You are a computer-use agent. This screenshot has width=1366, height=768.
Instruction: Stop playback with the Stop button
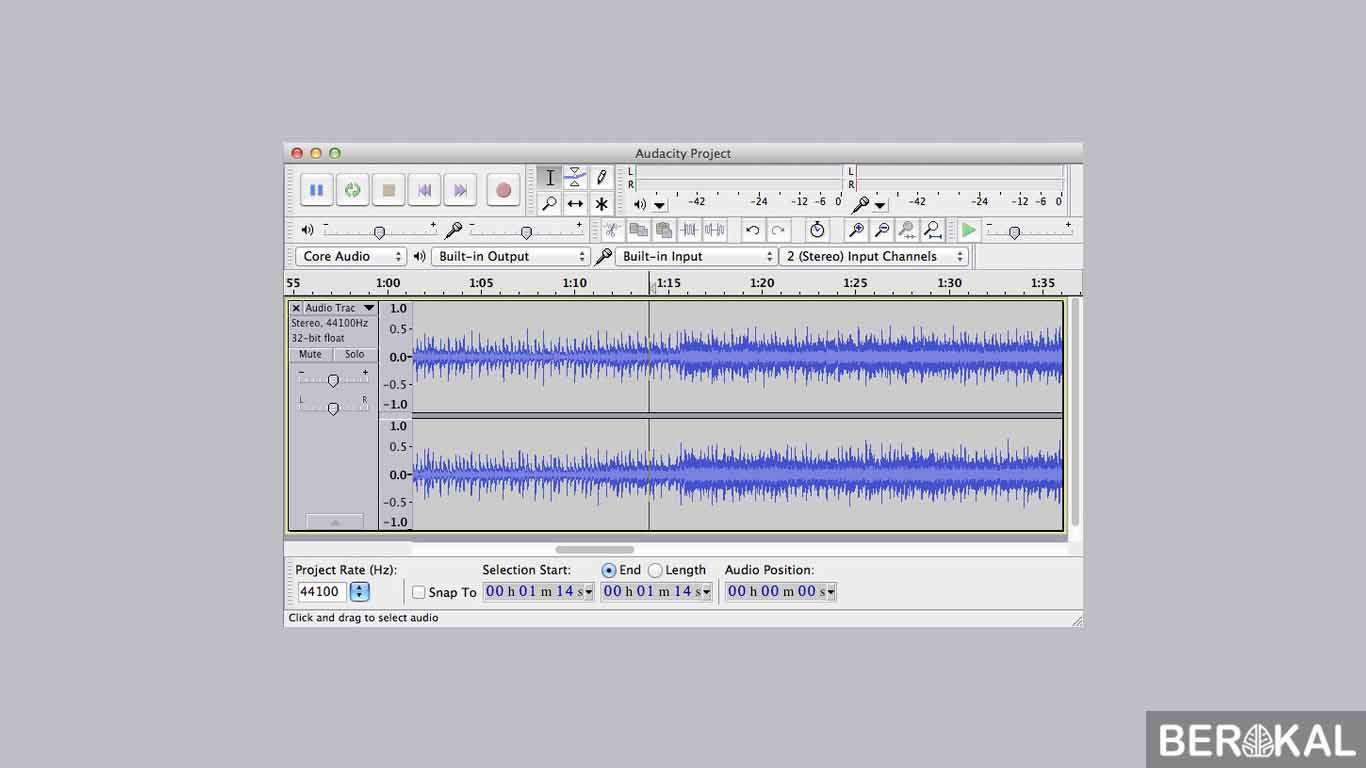tap(389, 190)
